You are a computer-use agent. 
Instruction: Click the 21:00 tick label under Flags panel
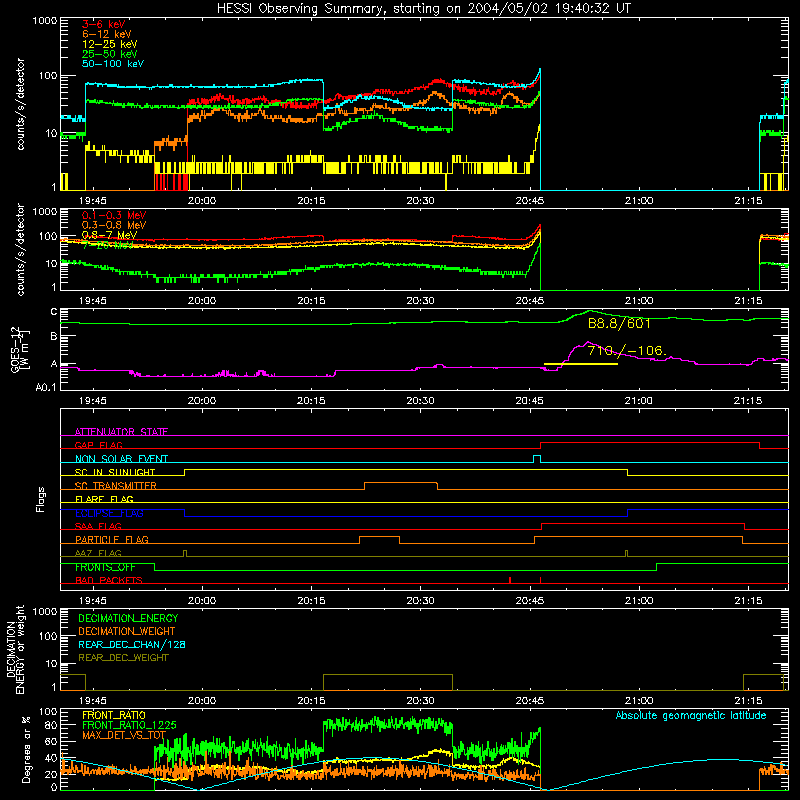click(639, 601)
